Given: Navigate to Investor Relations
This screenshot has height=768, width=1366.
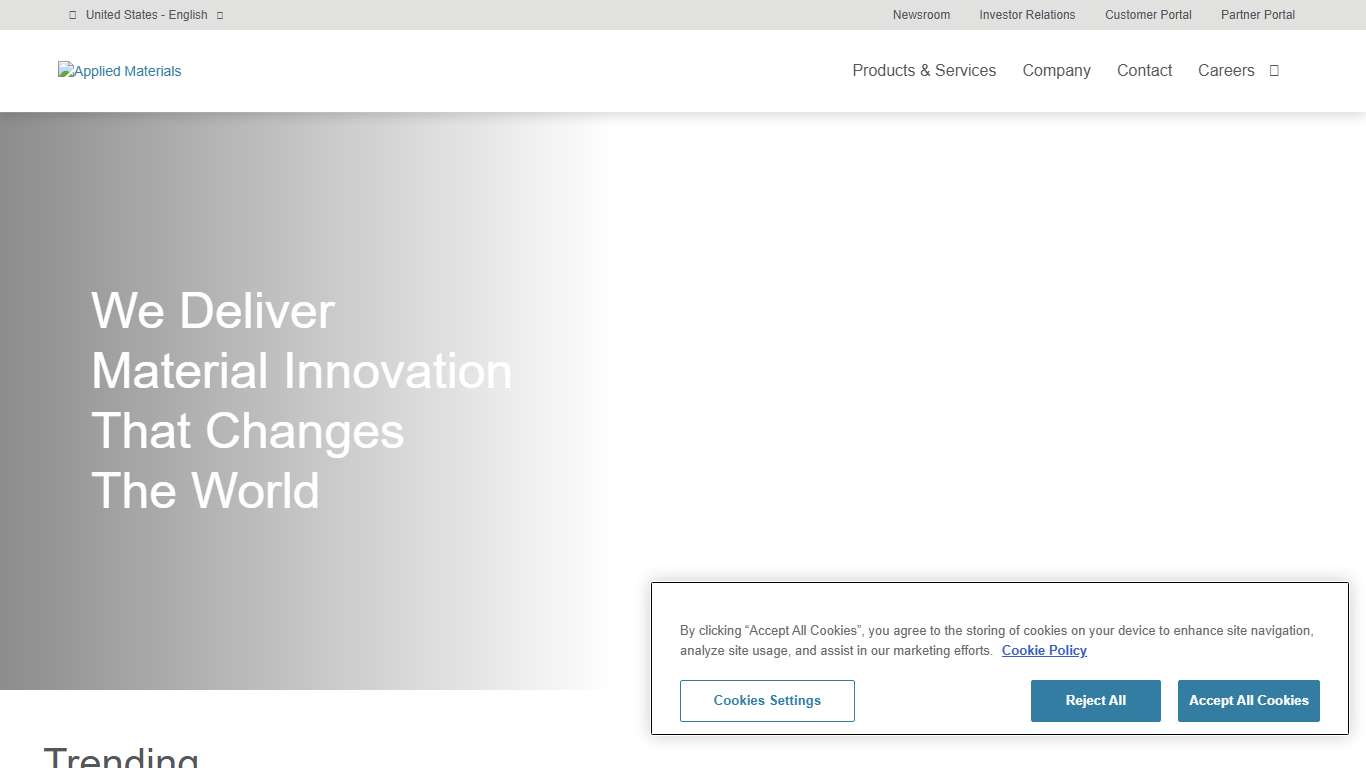Looking at the screenshot, I should (1027, 15).
